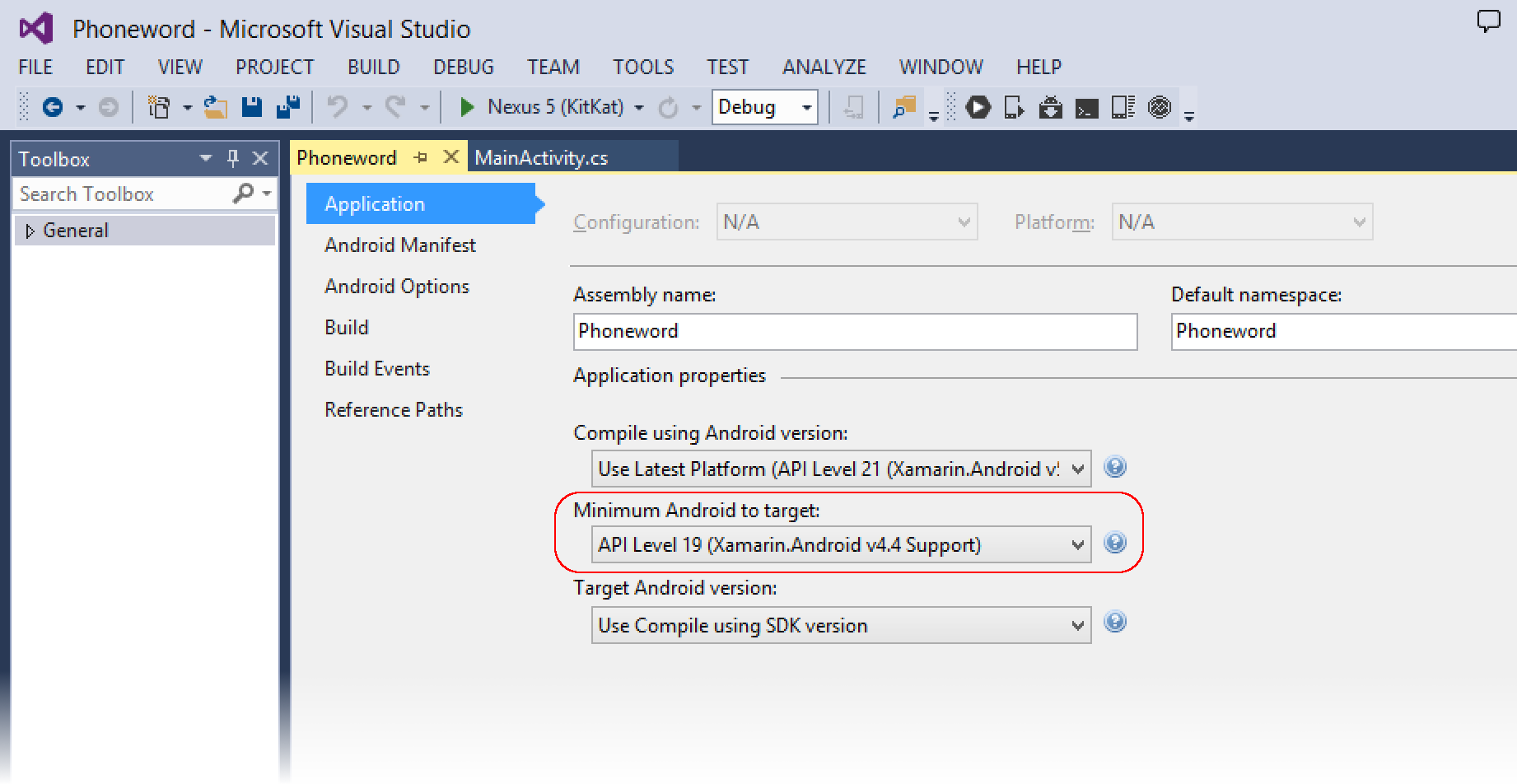Image resolution: width=1517 pixels, height=784 pixels.
Task: Click the Find in Files icon
Action: [904, 107]
